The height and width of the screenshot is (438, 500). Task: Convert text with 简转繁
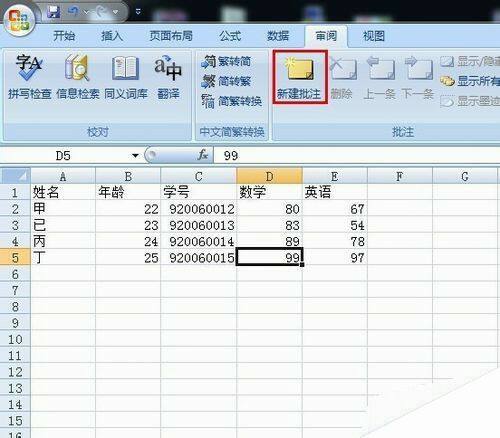coord(227,81)
